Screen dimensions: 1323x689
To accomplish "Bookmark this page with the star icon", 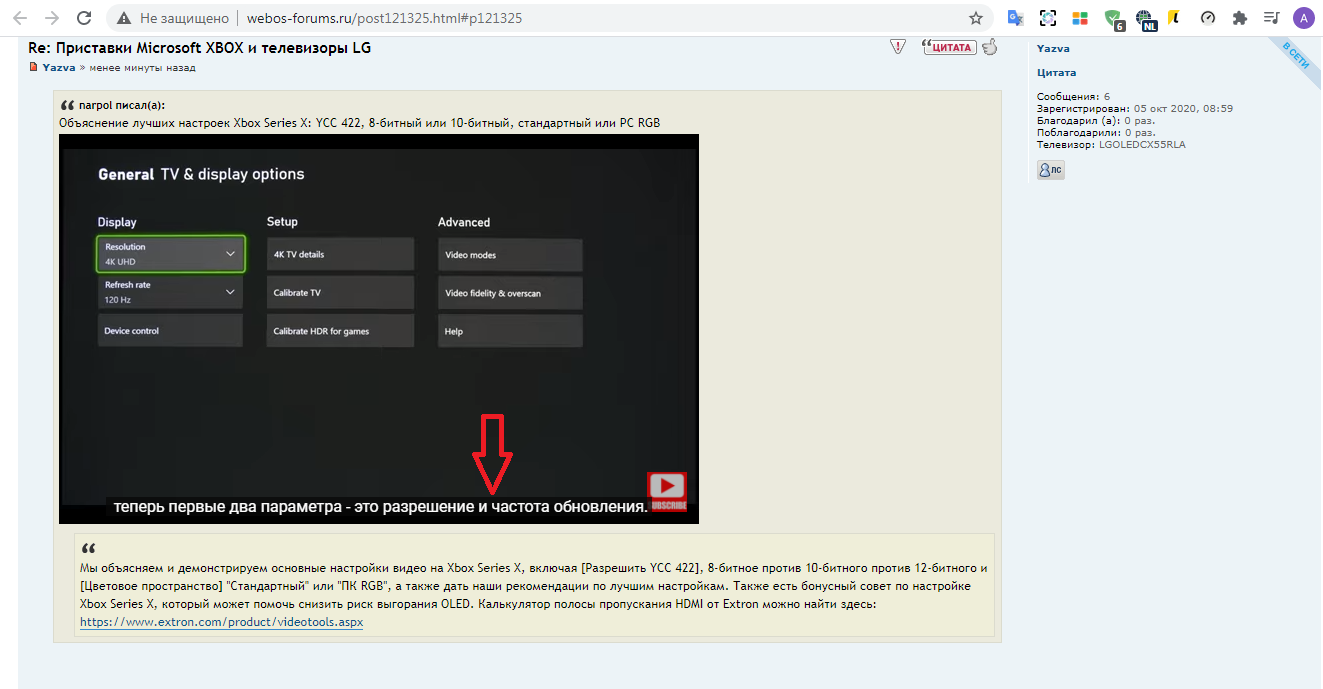I will click(x=976, y=18).
